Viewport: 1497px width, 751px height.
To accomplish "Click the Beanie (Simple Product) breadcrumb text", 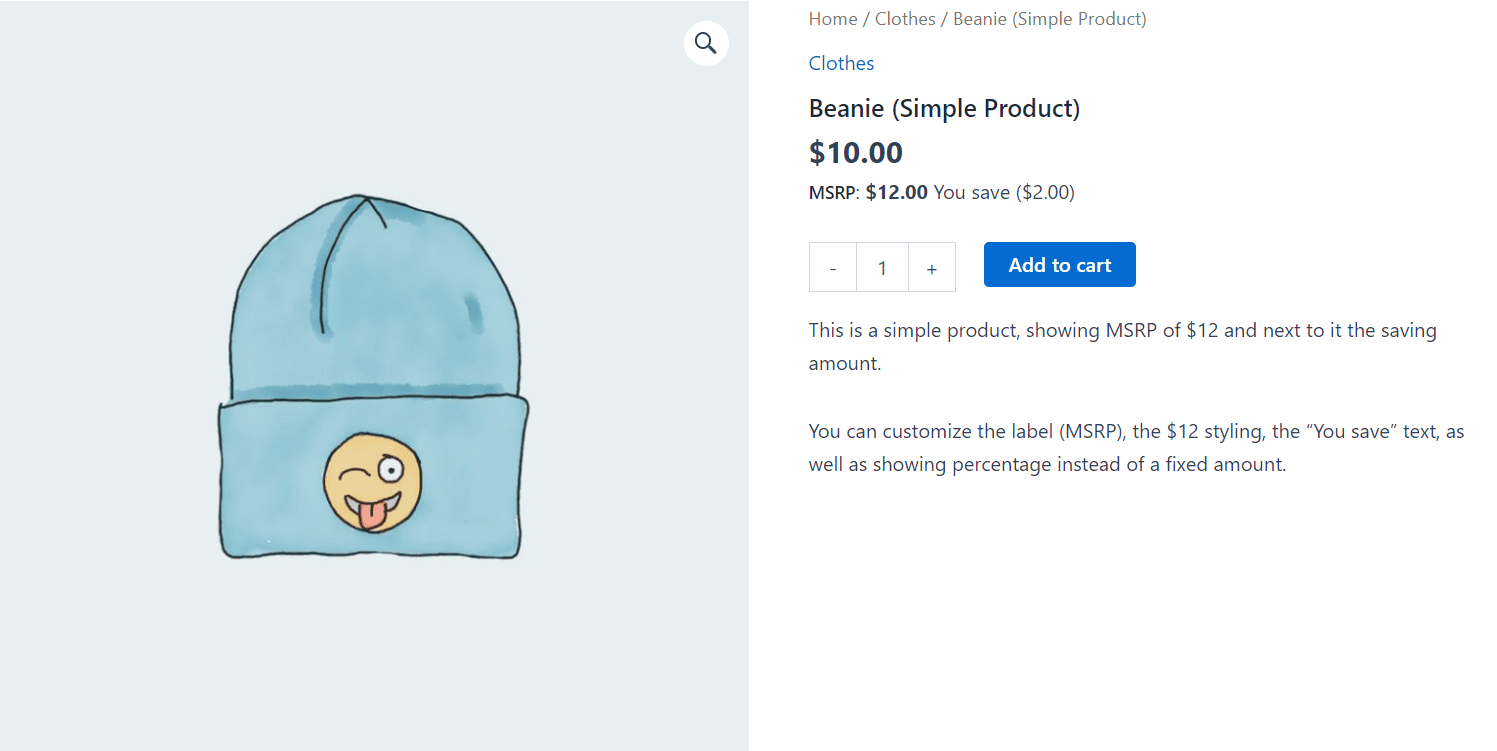I will pyautogui.click(x=1050, y=19).
